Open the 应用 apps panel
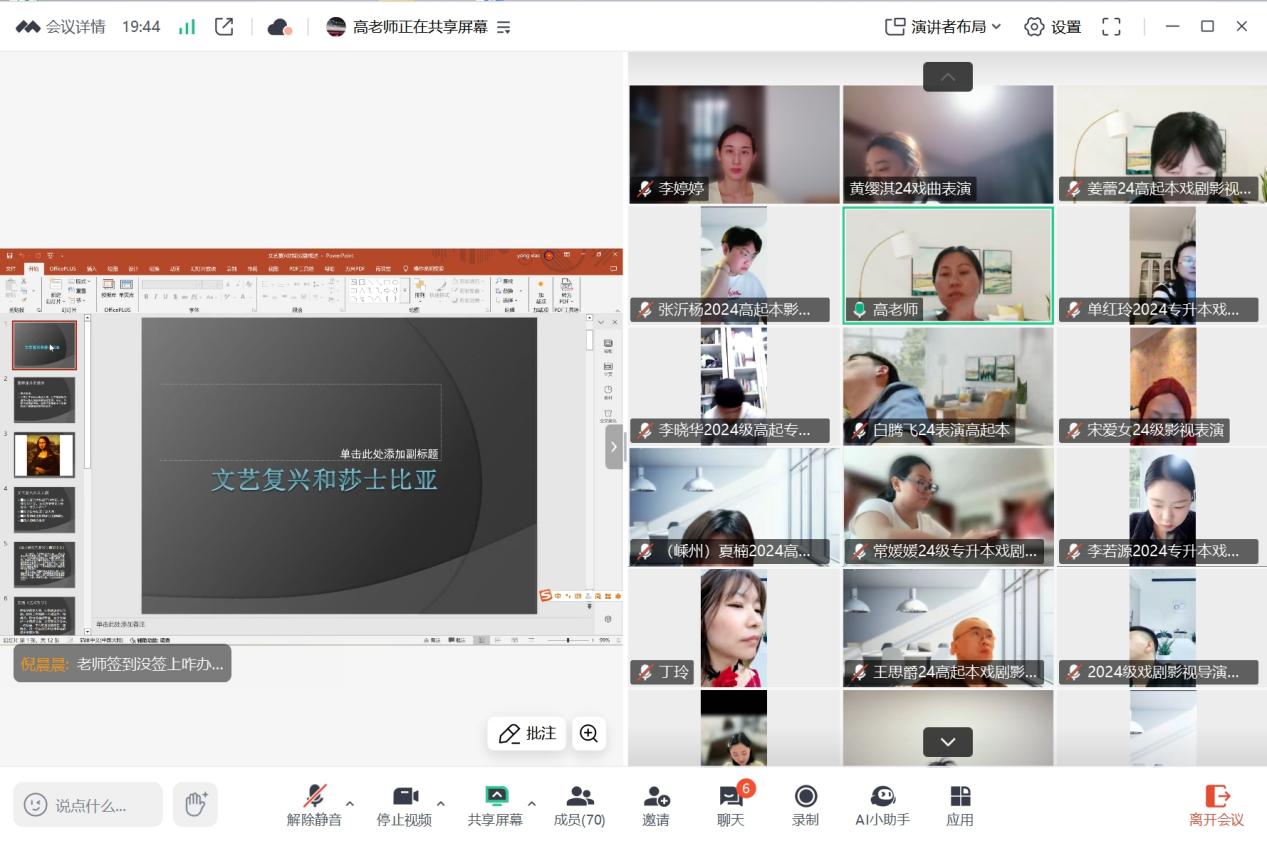The width and height of the screenshot is (1267, 841). 959,805
